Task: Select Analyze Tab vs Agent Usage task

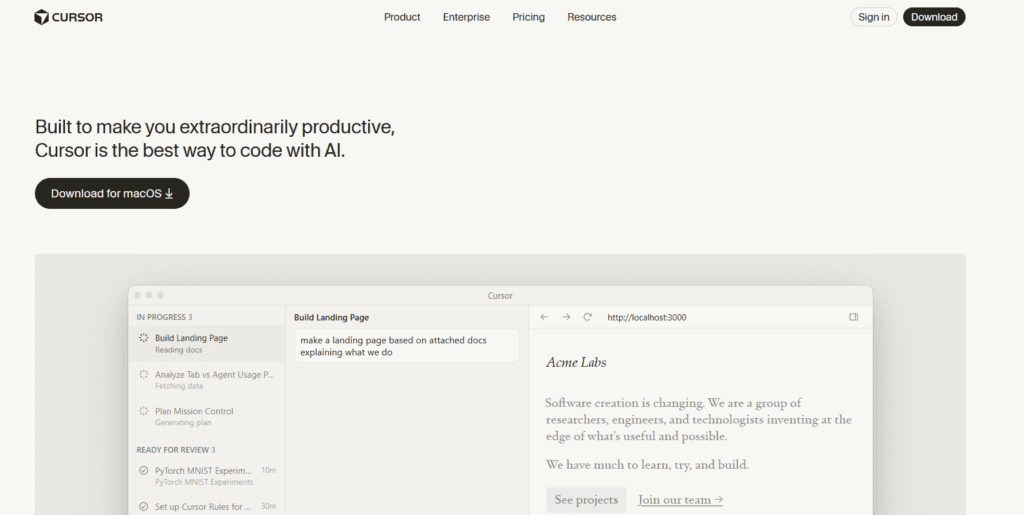Action: point(213,375)
